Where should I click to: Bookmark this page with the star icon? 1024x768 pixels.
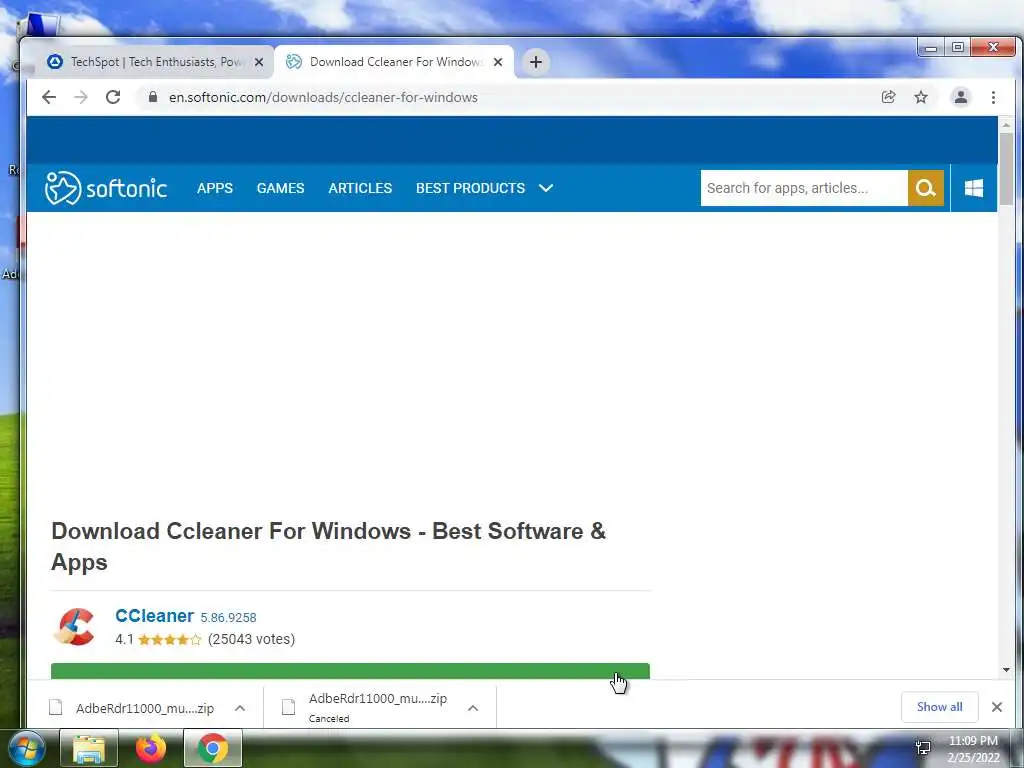(921, 97)
